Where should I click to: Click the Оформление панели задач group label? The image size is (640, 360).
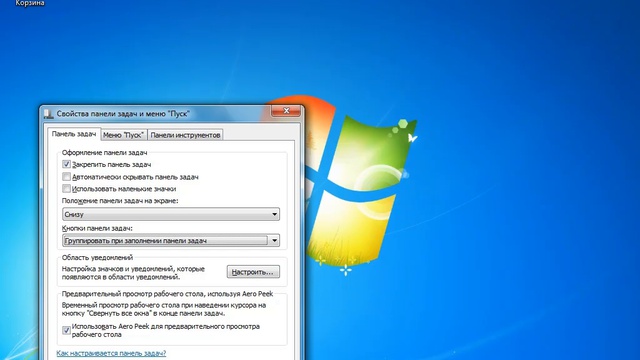click(x=104, y=152)
